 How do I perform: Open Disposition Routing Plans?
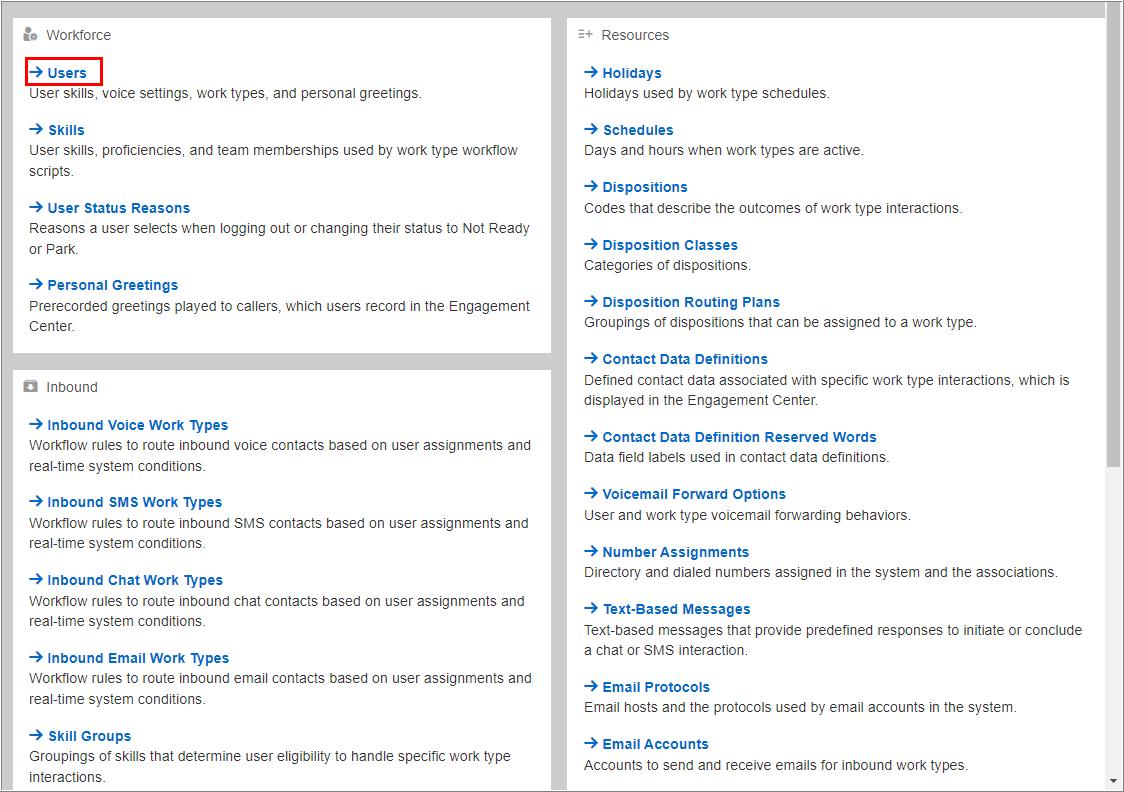coord(691,302)
